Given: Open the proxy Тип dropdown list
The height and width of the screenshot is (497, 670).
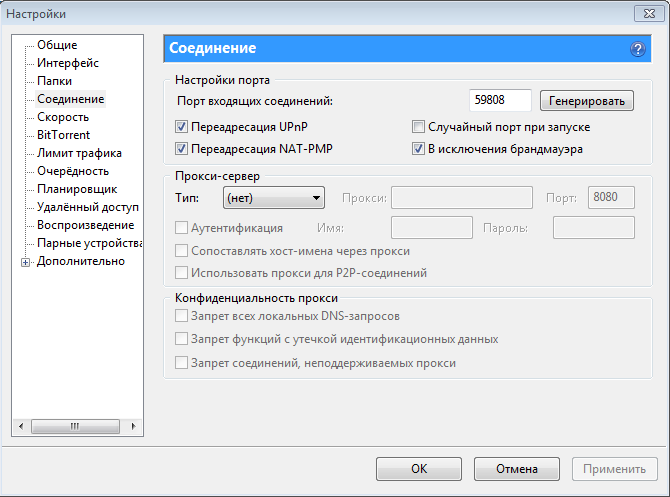Looking at the screenshot, I should coord(274,198).
